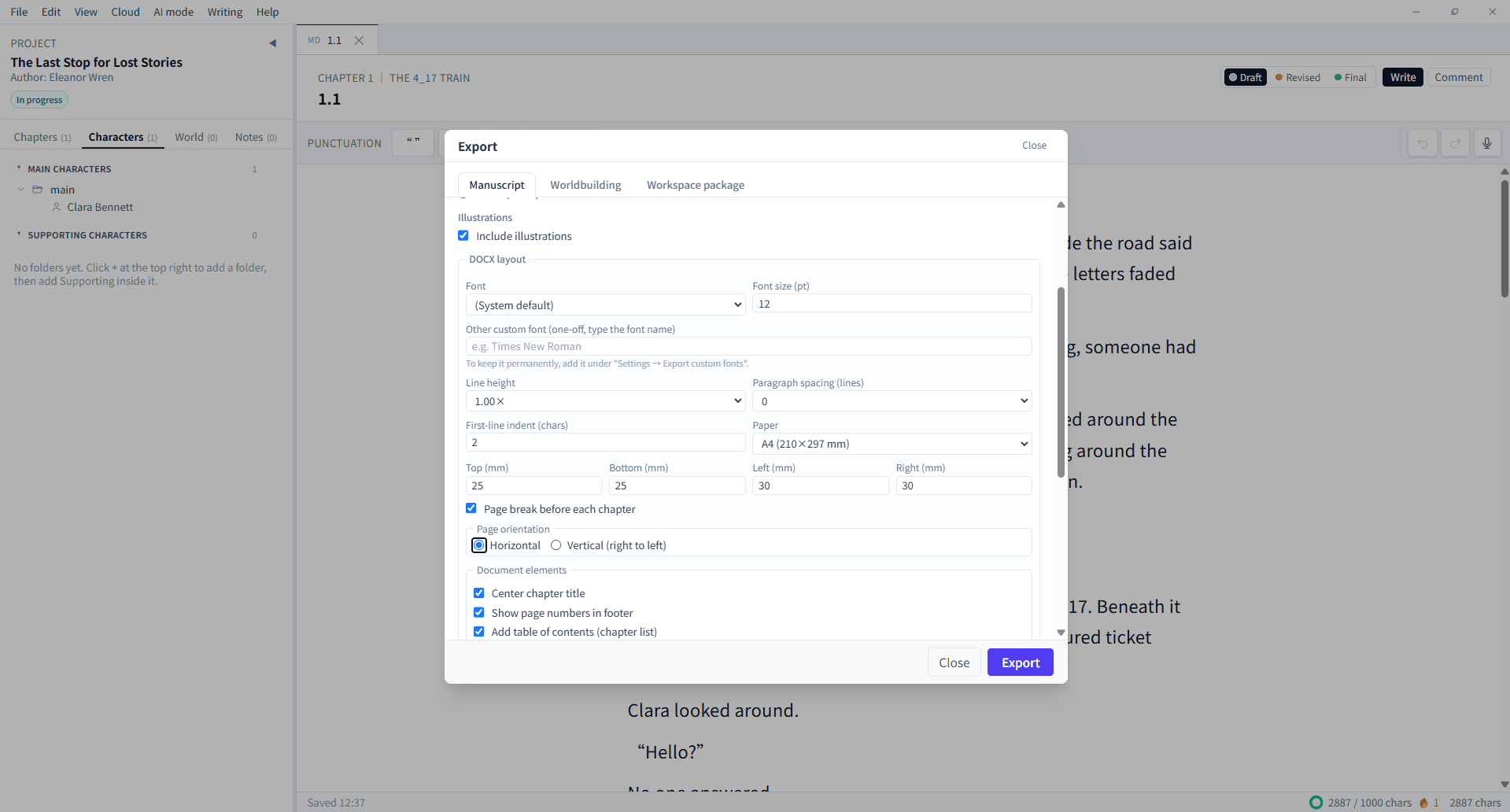Click Close link in dialog header
This screenshot has width=1510, height=812.
pos(1034,146)
